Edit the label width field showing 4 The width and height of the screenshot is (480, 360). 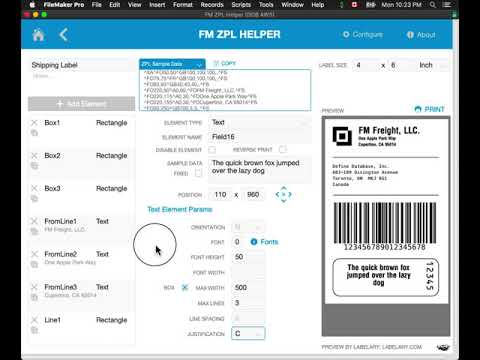366,65
